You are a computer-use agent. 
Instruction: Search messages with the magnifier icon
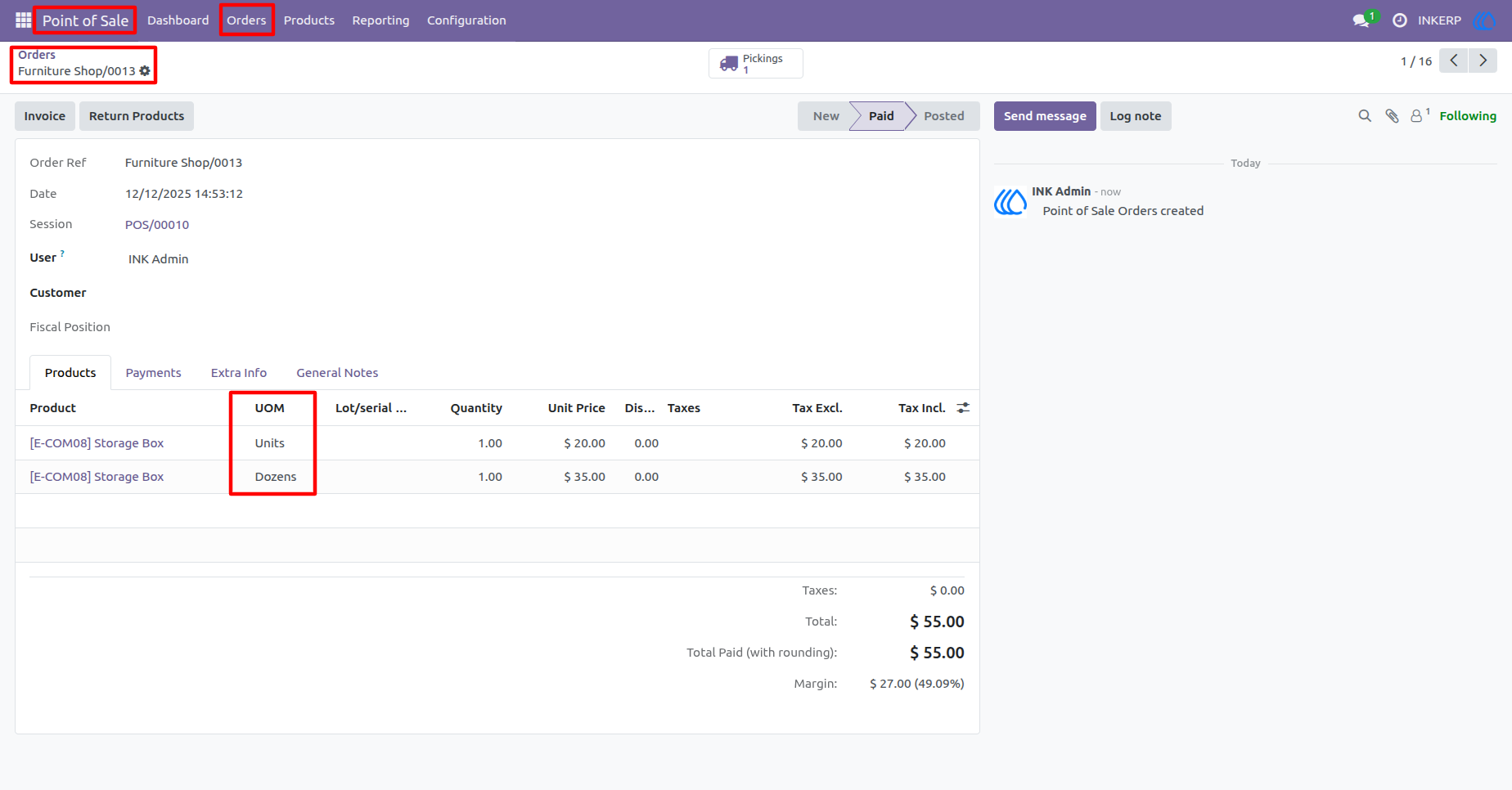1365,116
